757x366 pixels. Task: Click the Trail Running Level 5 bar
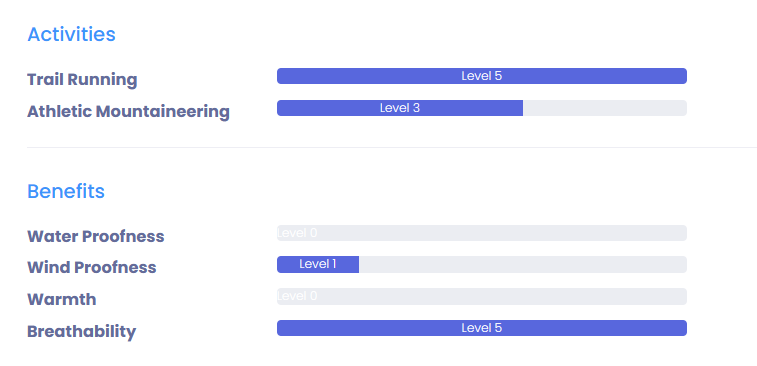(x=482, y=76)
